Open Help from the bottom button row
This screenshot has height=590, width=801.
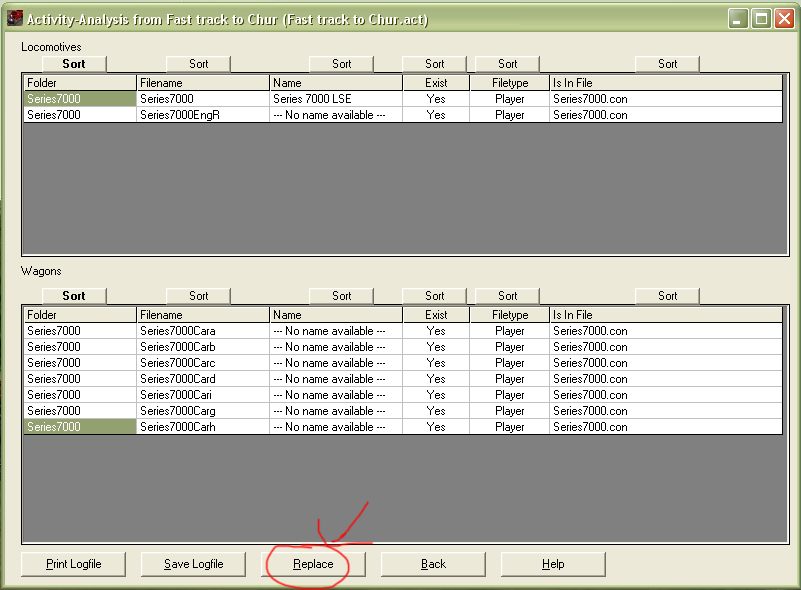click(x=553, y=564)
